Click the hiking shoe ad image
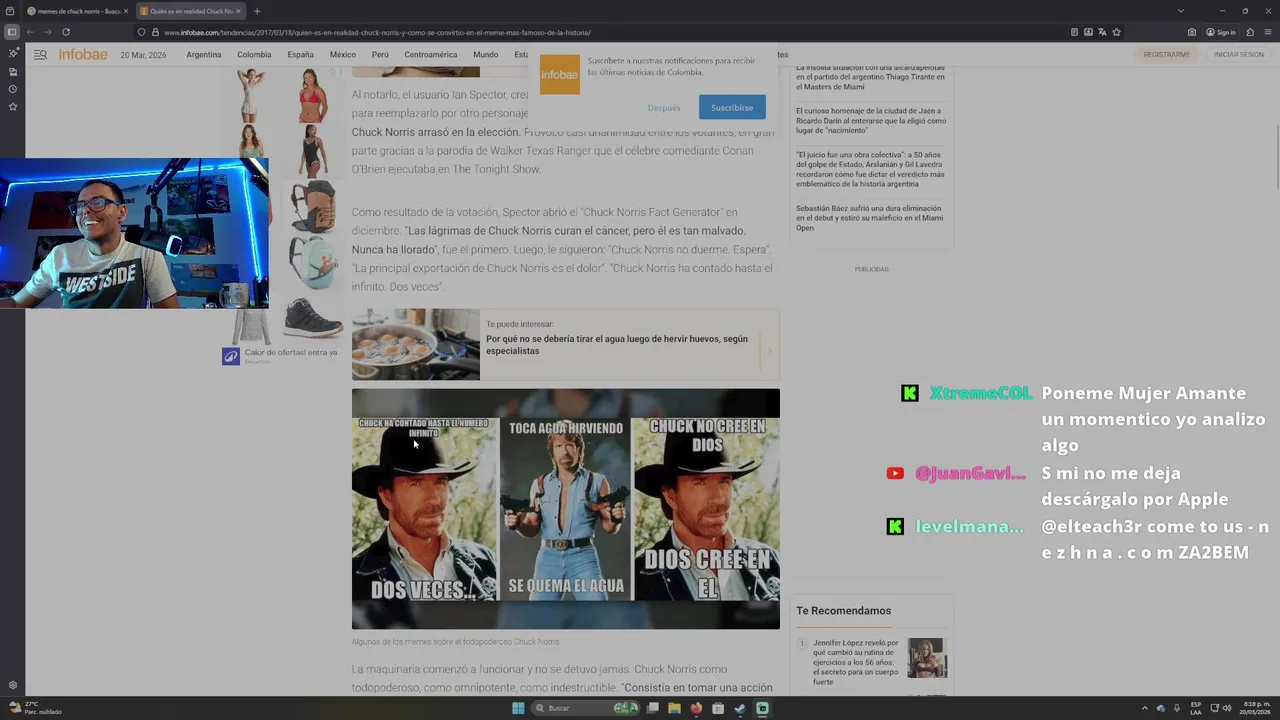 pos(313,318)
